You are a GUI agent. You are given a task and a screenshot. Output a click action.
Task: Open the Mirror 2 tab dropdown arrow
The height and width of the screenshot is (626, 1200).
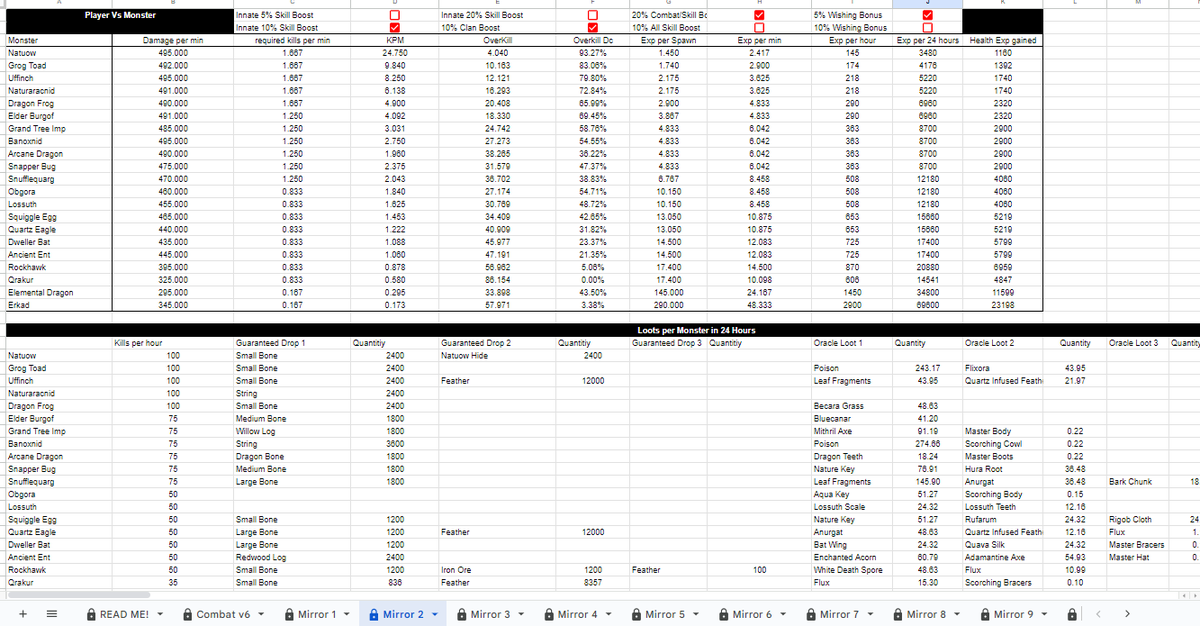[436, 614]
